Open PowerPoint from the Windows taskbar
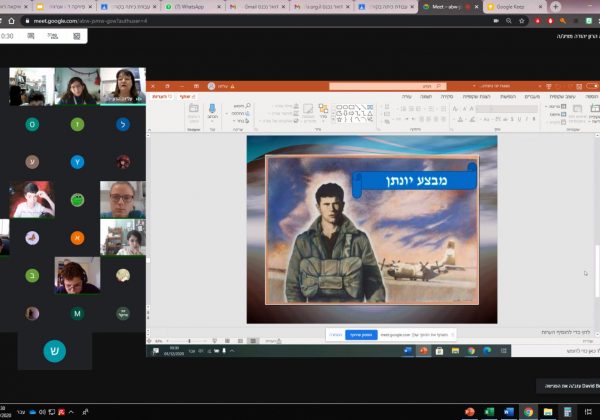This screenshot has height=420, width=600. click(470, 412)
